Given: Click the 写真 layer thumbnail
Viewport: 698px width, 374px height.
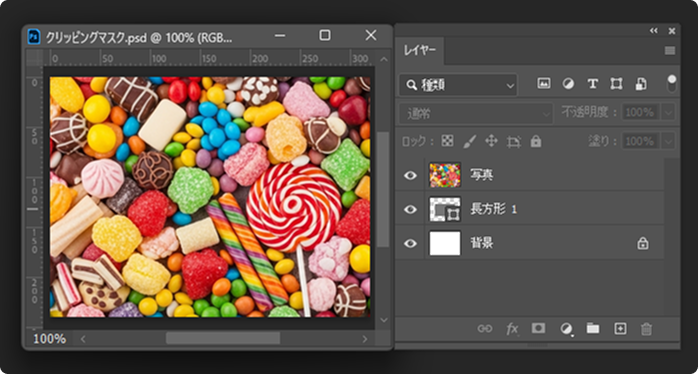Looking at the screenshot, I should coord(445,175).
